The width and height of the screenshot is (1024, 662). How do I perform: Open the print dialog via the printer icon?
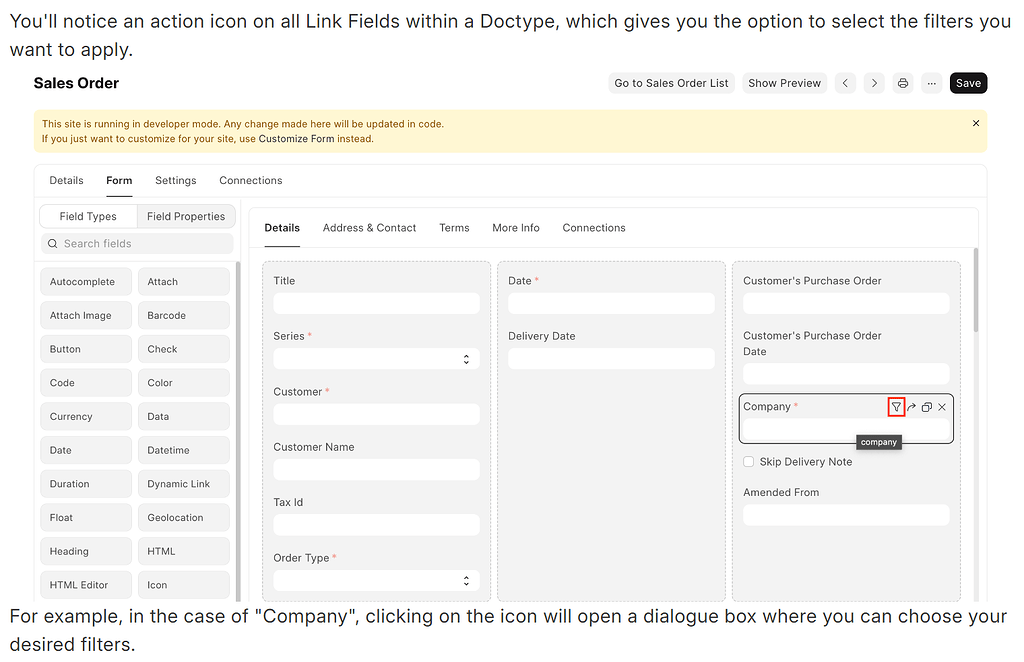point(902,83)
